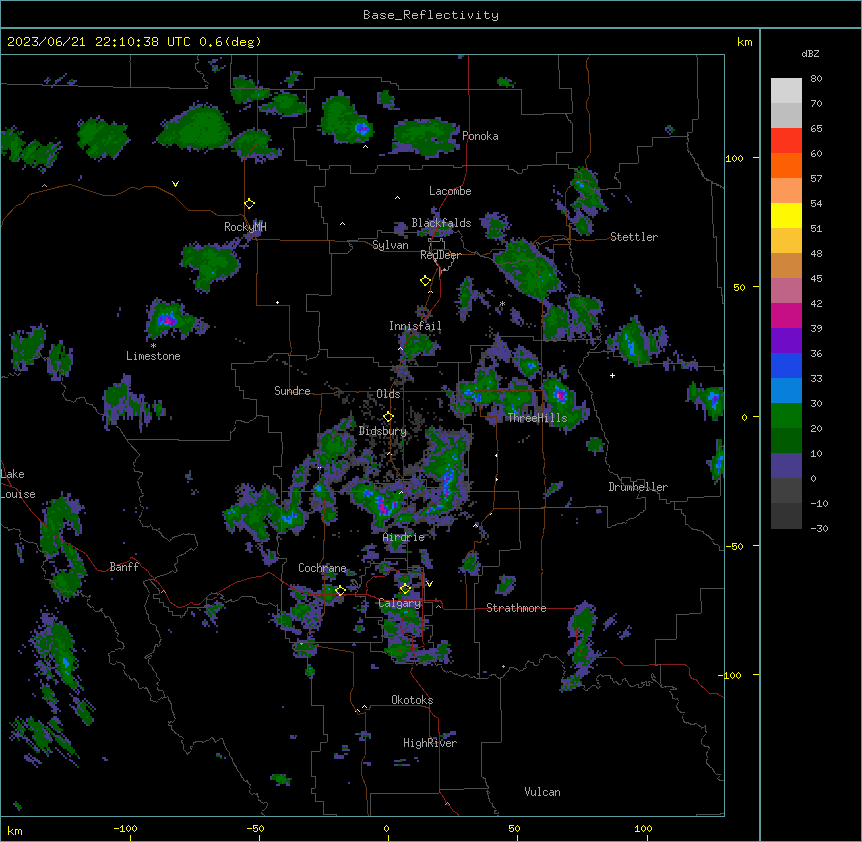Pick the blue 36 dBZ legend swatch

(x=786, y=365)
